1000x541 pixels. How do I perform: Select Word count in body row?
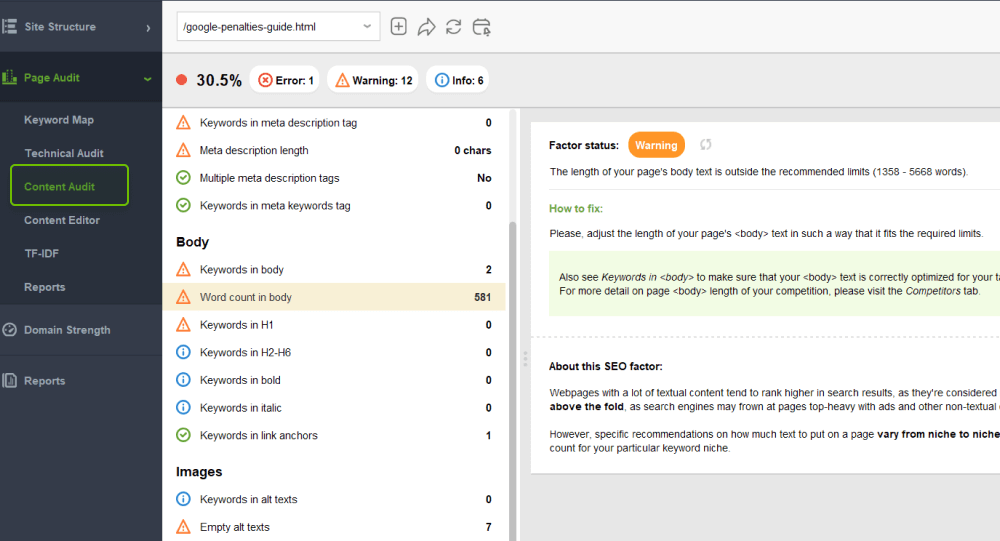coord(334,297)
